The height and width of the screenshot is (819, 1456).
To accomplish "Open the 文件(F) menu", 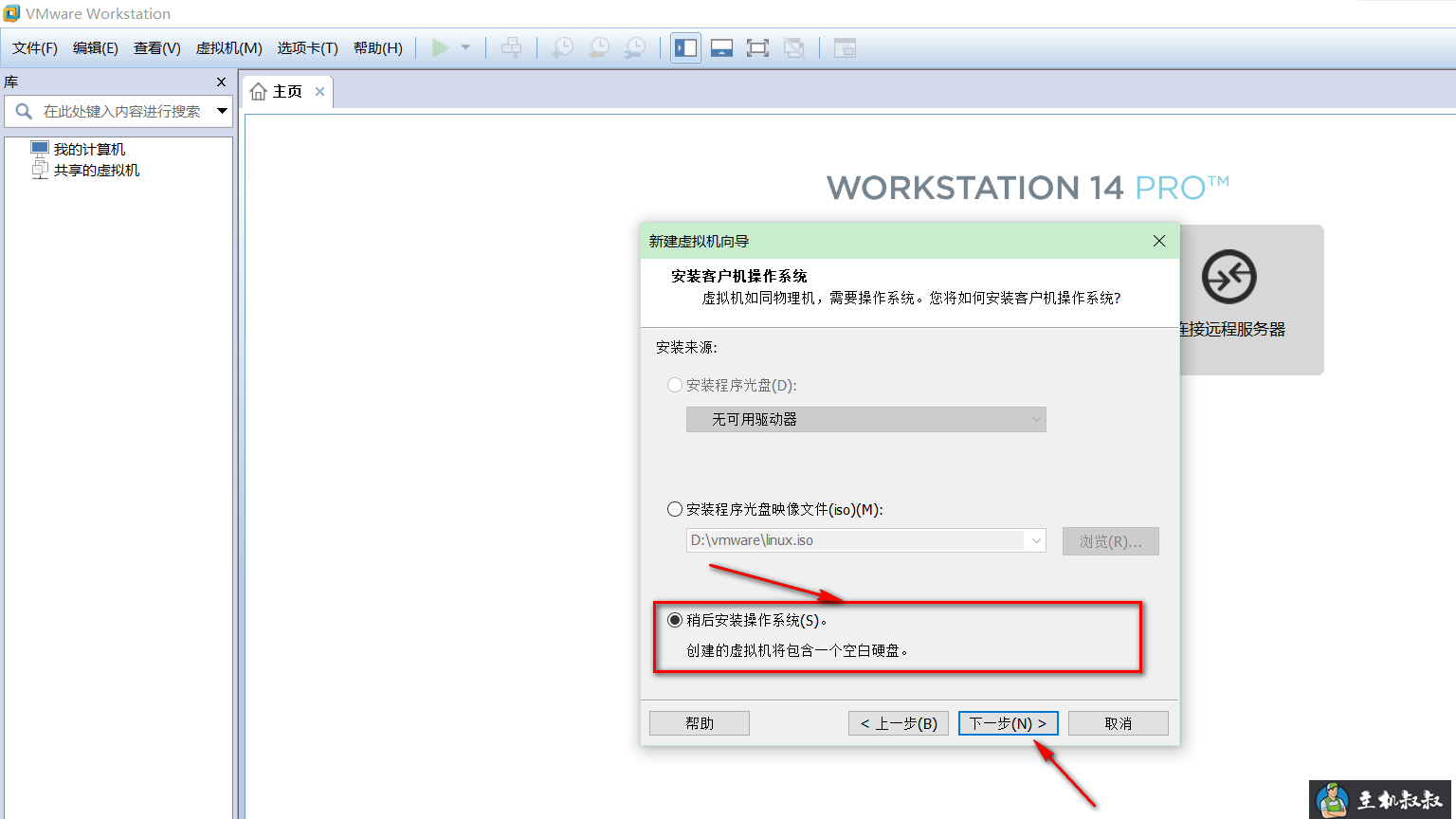I will click(x=35, y=47).
